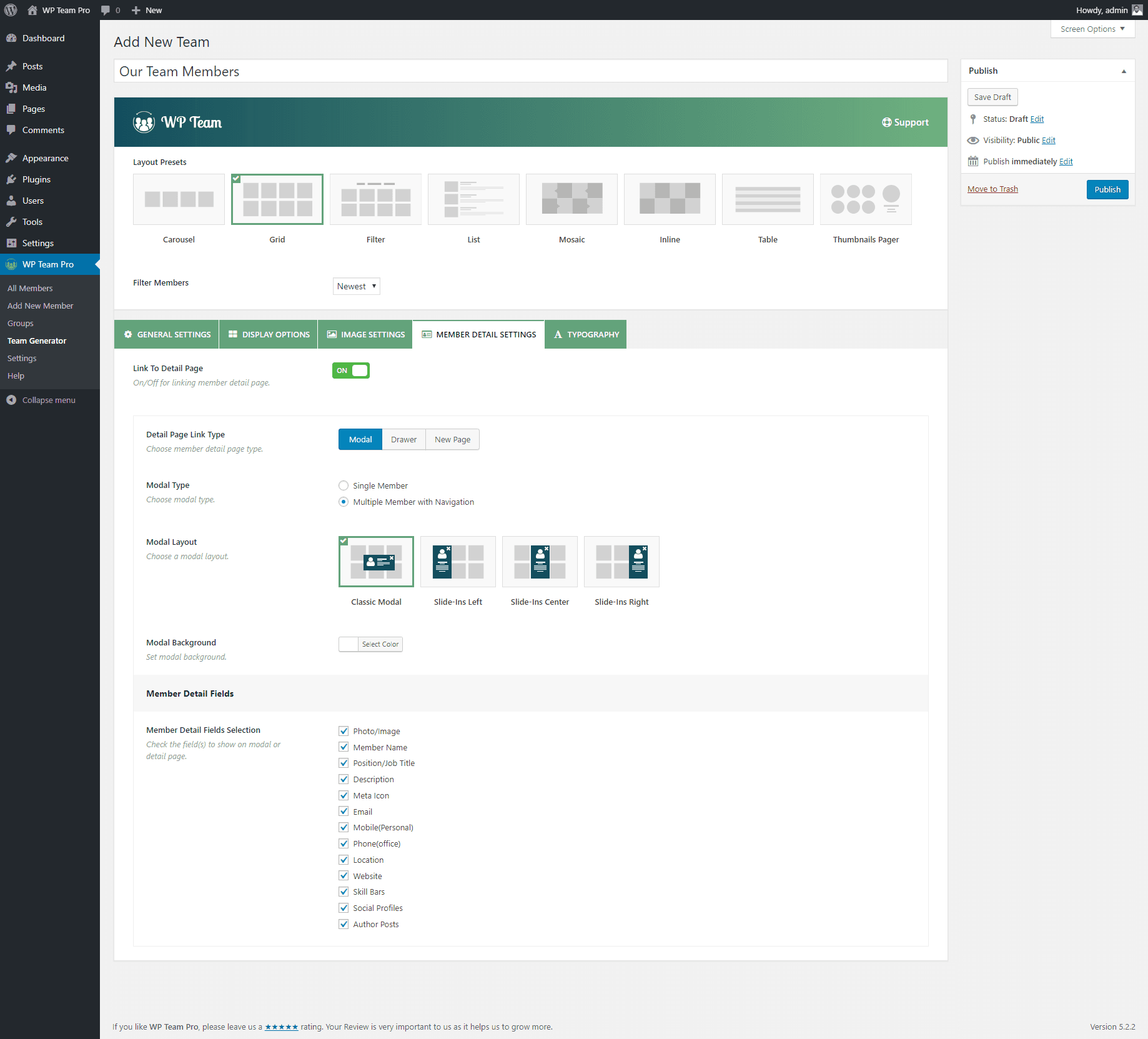Open the Groups submenu item
The image size is (1148, 1039).
click(x=21, y=323)
